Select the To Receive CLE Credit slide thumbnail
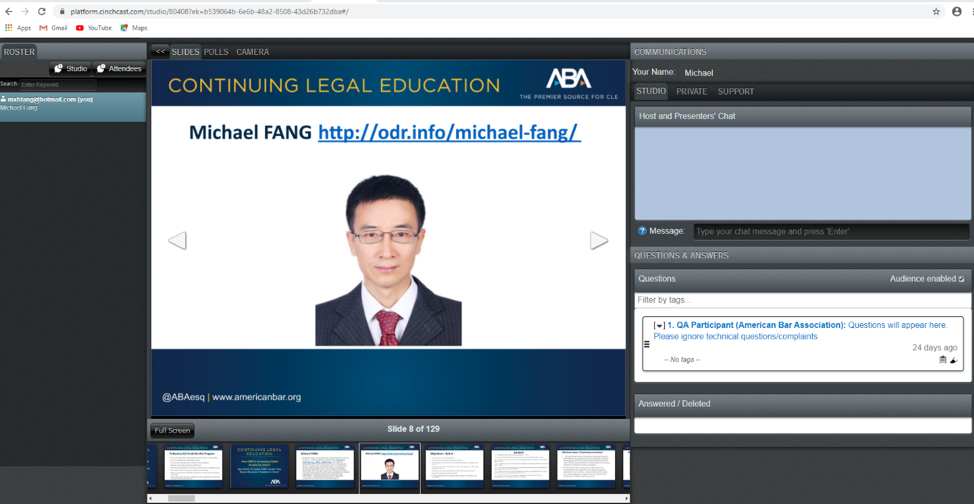 (193, 465)
